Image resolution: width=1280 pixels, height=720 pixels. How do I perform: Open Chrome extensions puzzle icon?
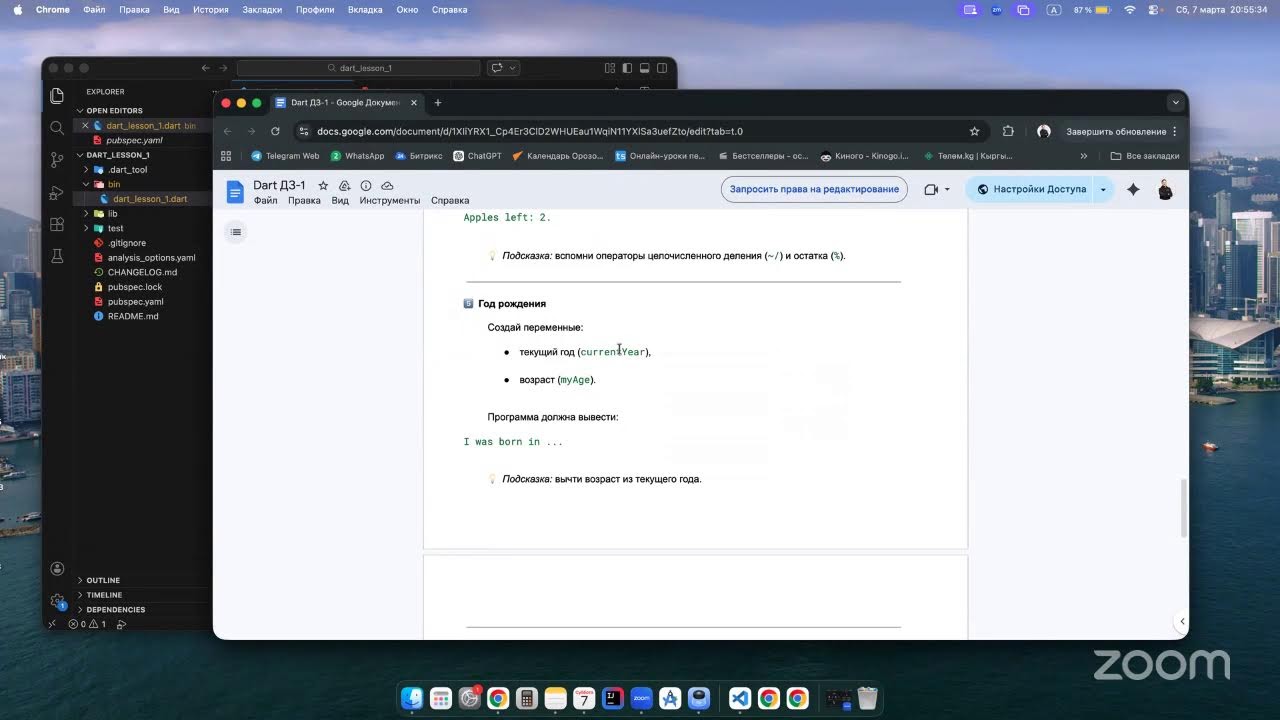(1007, 131)
